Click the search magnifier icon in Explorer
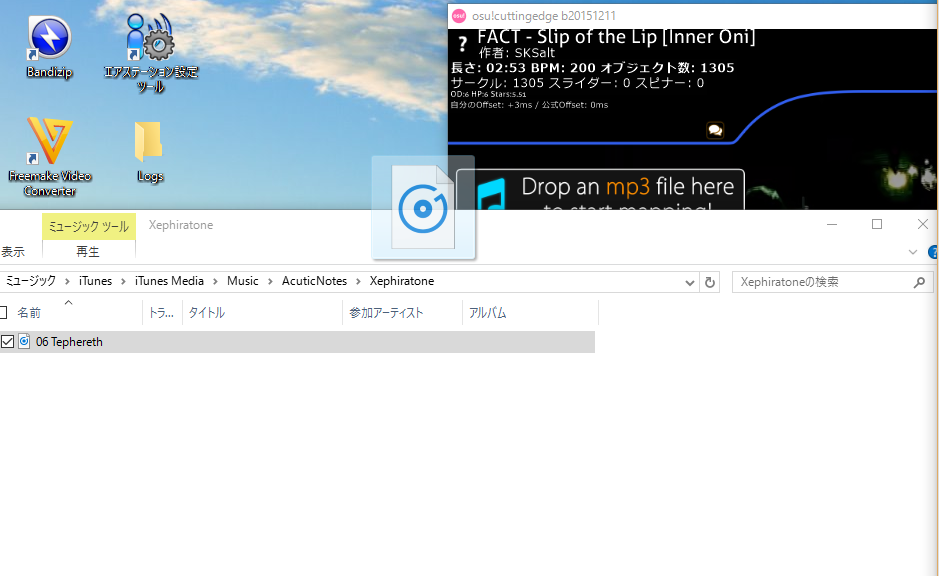Viewport: 939px width, 576px height. pyautogui.click(x=919, y=282)
